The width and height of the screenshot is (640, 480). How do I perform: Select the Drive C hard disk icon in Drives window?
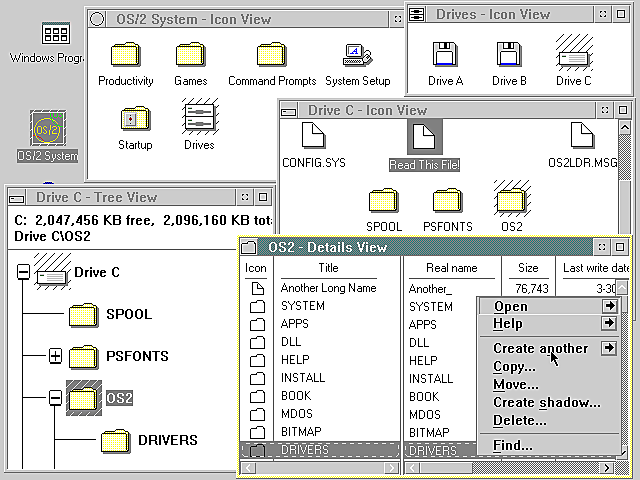574,54
